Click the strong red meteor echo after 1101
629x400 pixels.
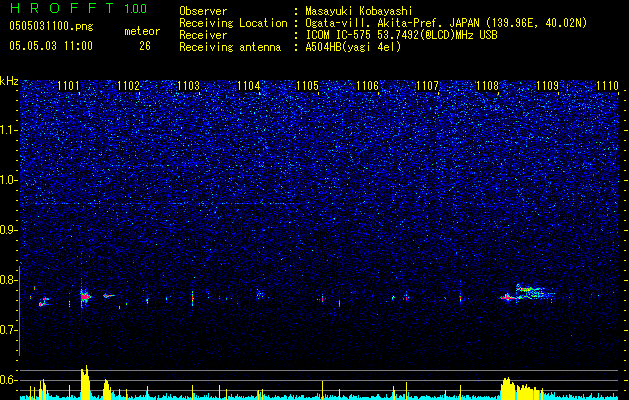pos(85,297)
